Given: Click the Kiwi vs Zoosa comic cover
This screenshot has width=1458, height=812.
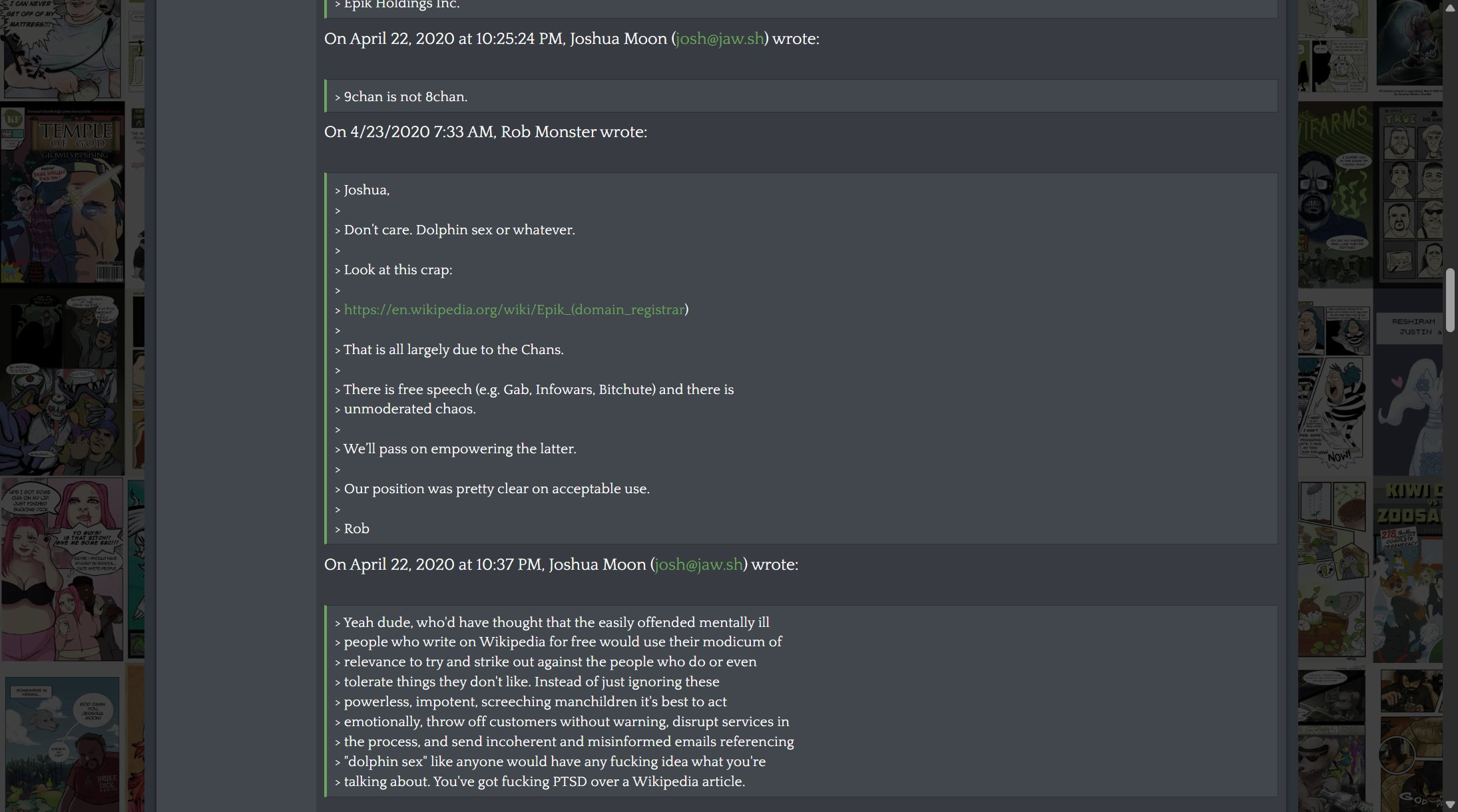Looking at the screenshot, I should pos(1408,571).
